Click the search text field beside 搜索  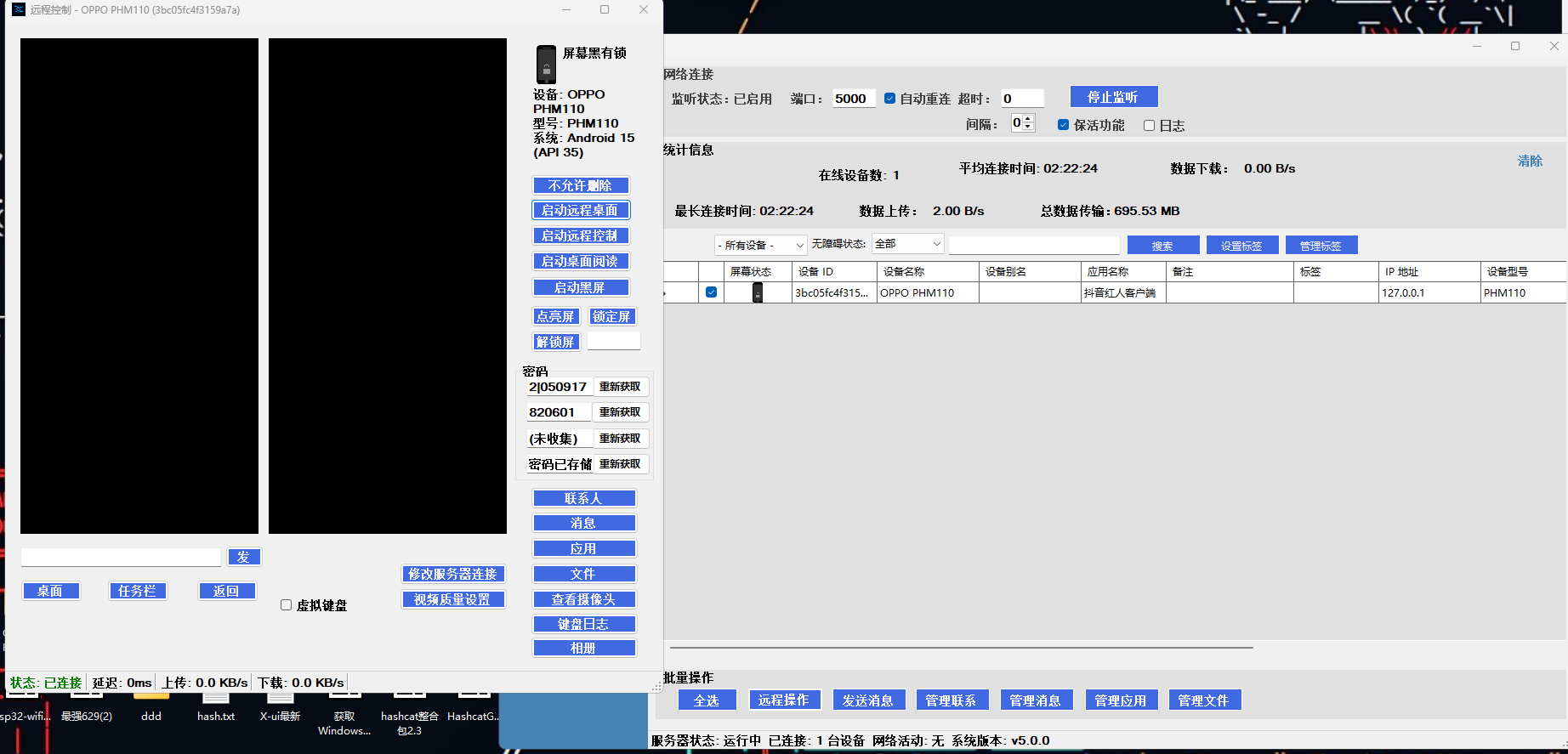click(x=1033, y=245)
